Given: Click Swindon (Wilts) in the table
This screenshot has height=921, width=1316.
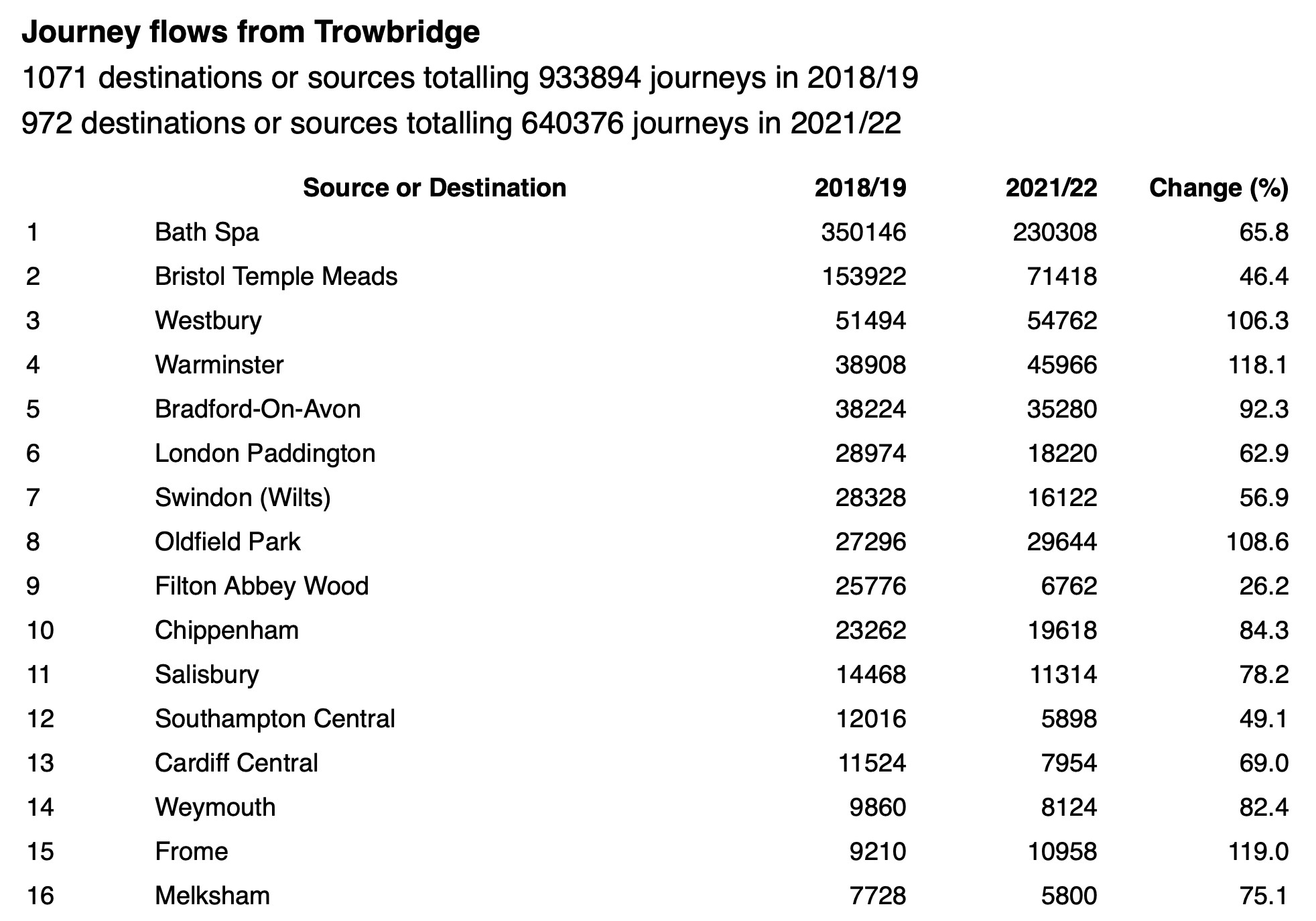Looking at the screenshot, I should pyautogui.click(x=243, y=497).
